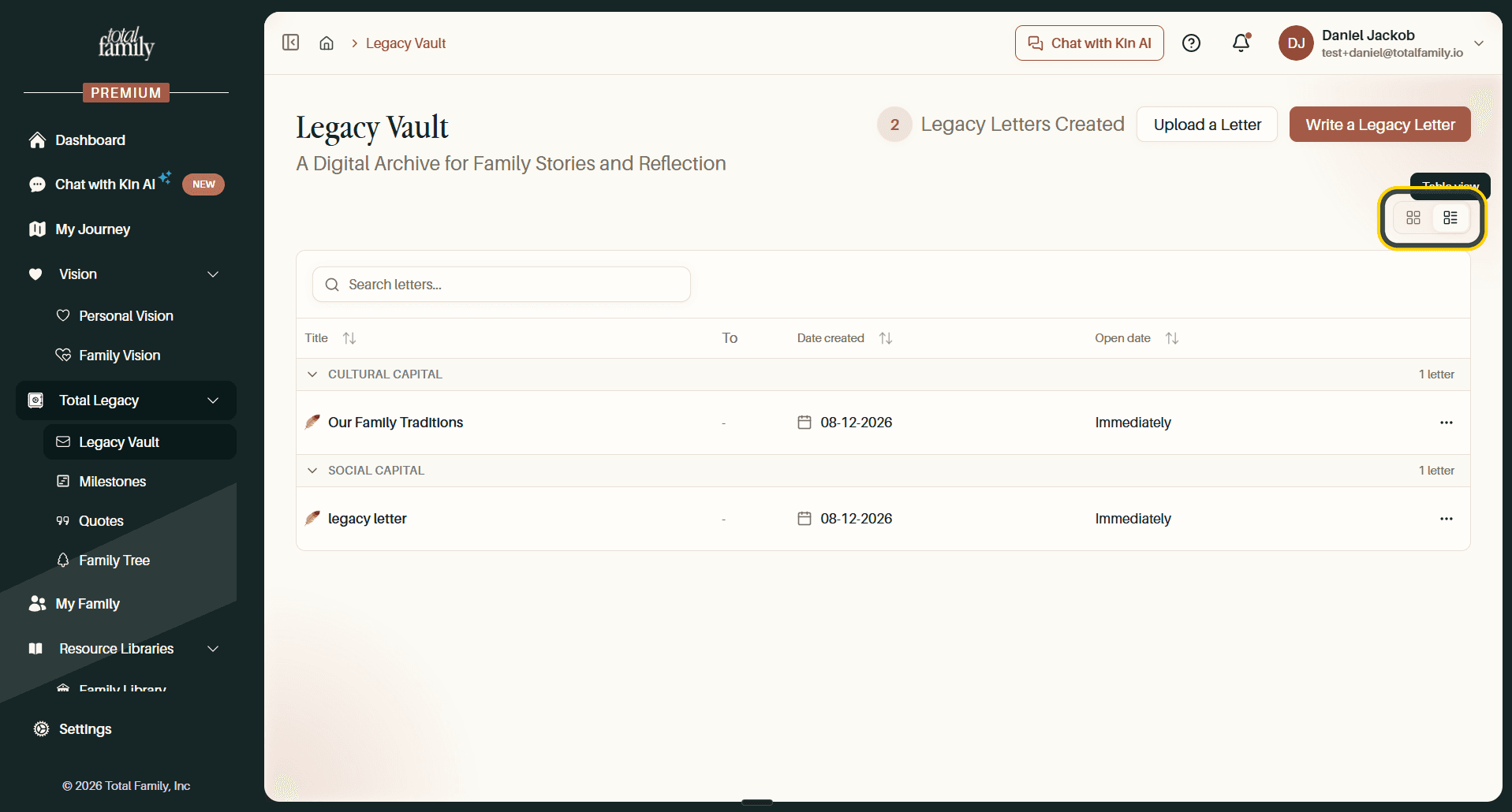Click the Total Legacy vault icon
Viewport: 1512px width, 812px height.
coord(35,400)
